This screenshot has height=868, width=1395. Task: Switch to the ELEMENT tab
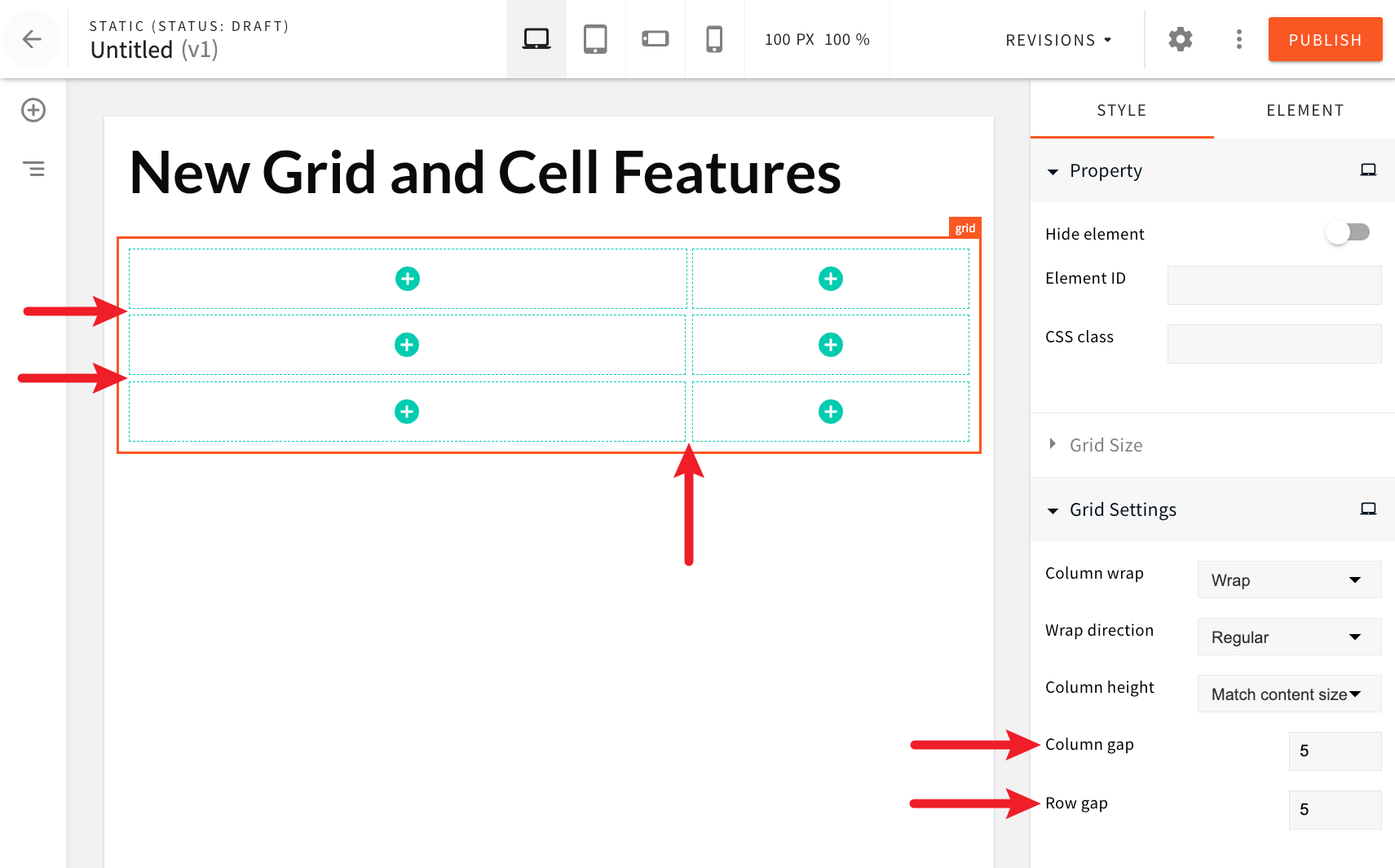[1305, 110]
